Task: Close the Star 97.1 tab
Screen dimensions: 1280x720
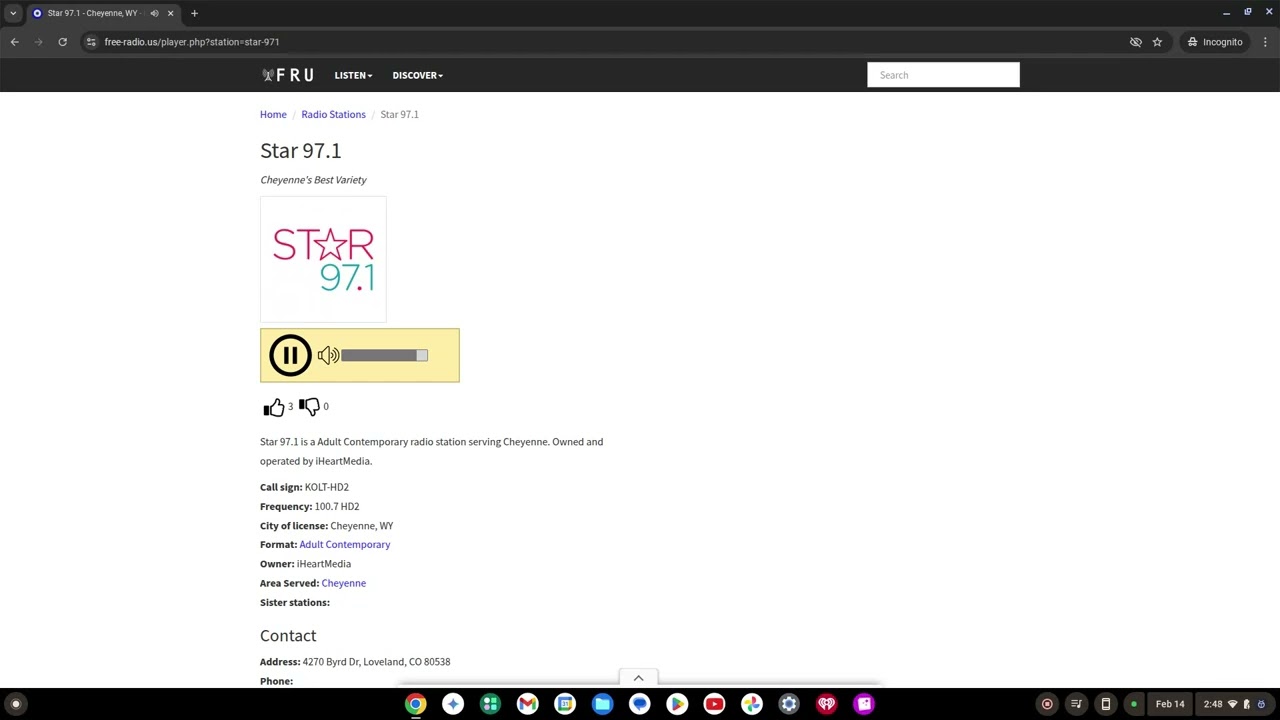Action: pos(170,13)
